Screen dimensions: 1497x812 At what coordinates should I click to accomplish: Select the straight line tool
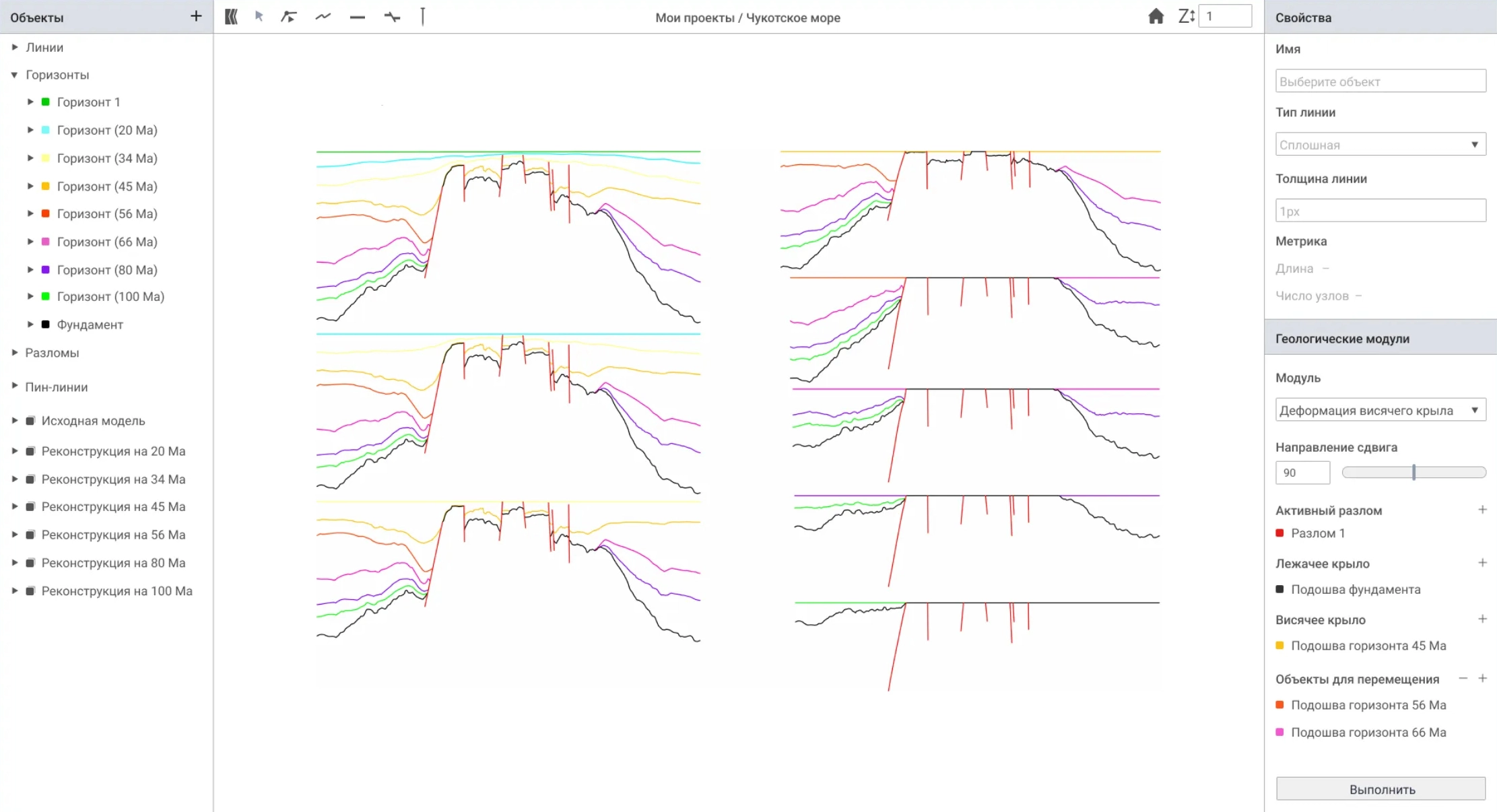pos(358,18)
